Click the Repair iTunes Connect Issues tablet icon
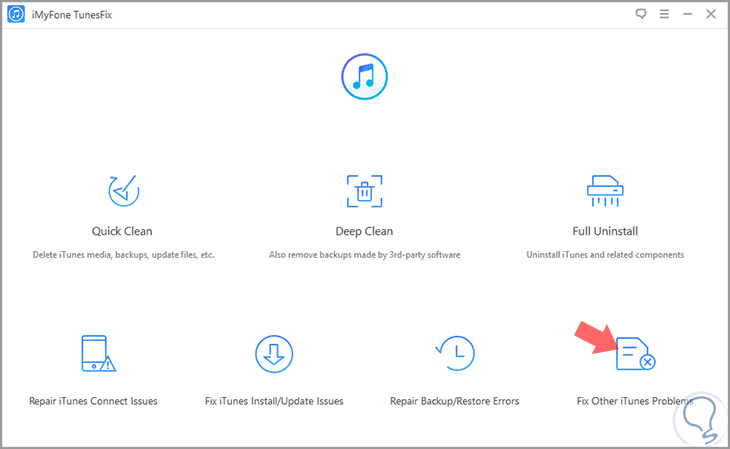The height and width of the screenshot is (449, 730). coord(98,354)
